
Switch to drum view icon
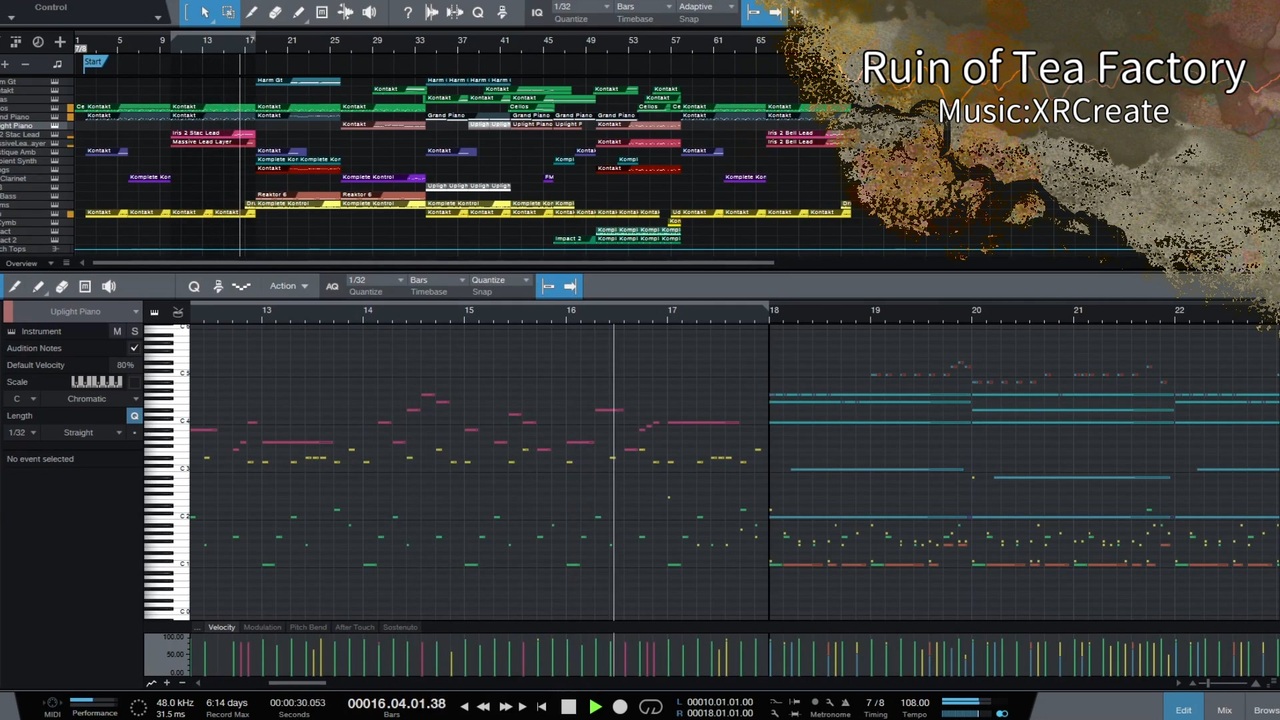pyautogui.click(x=177, y=312)
